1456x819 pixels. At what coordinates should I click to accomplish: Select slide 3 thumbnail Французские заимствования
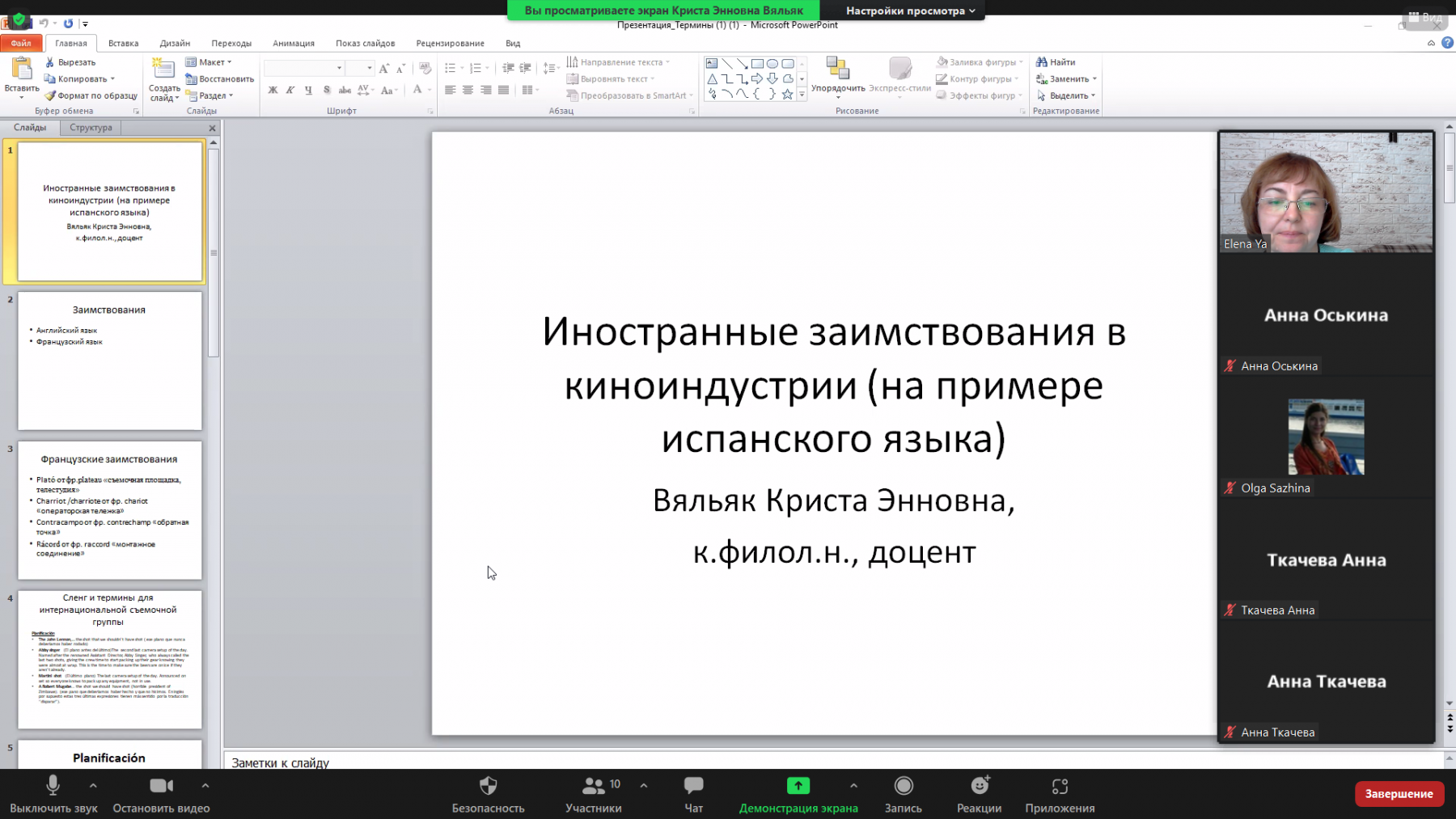coord(110,510)
